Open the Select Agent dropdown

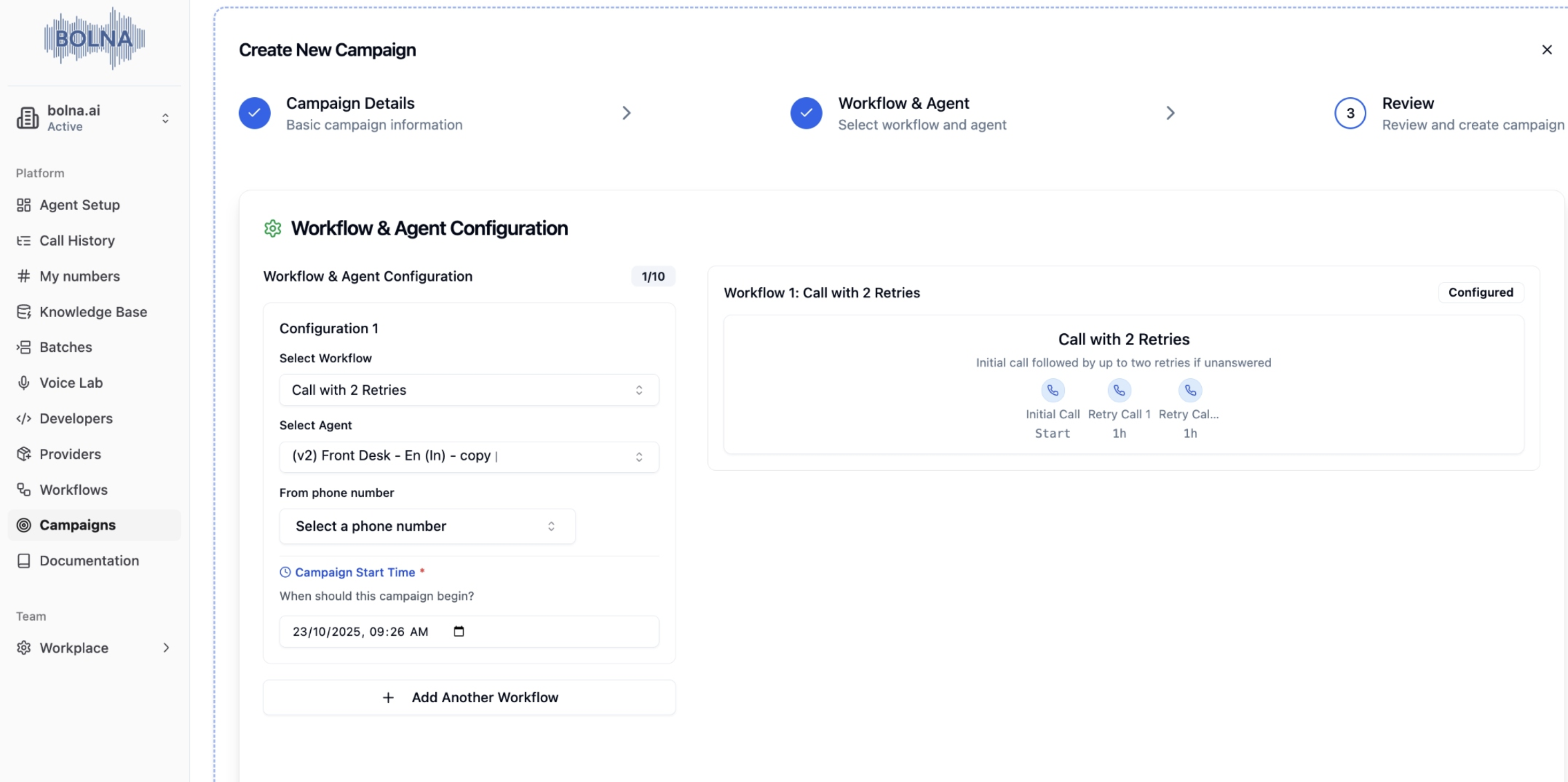[x=468, y=457]
